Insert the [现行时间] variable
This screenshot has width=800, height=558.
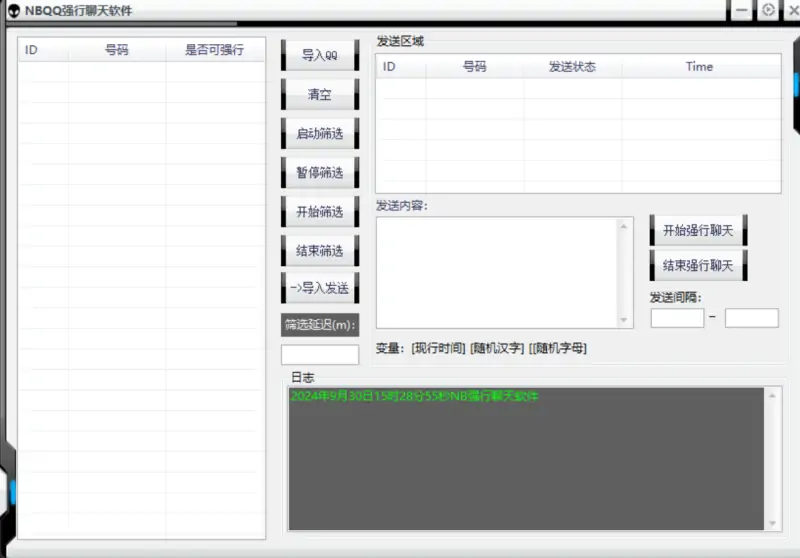pyautogui.click(x=438, y=348)
